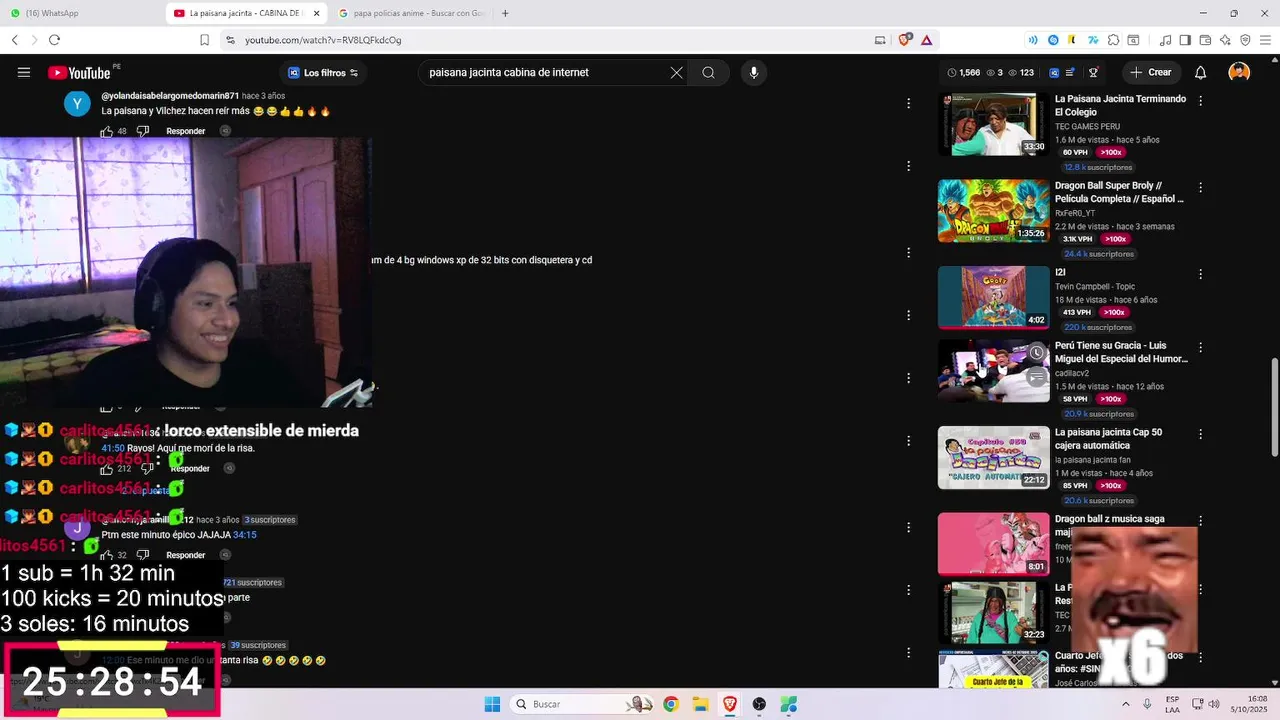Click the youtube.com address bar URL
The image size is (1280, 720).
(x=323, y=40)
